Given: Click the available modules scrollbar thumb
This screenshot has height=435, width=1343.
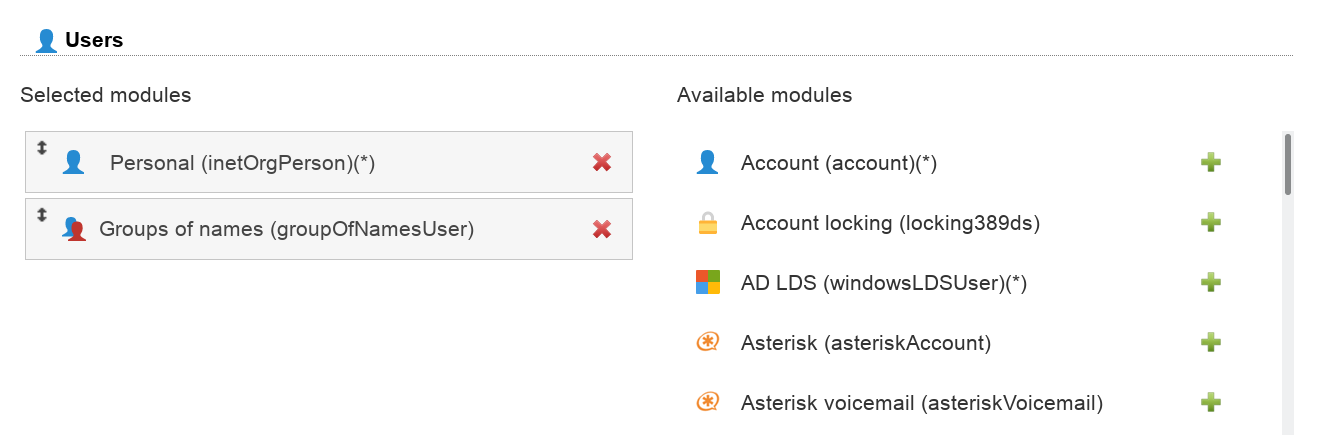Looking at the screenshot, I should (1288, 164).
